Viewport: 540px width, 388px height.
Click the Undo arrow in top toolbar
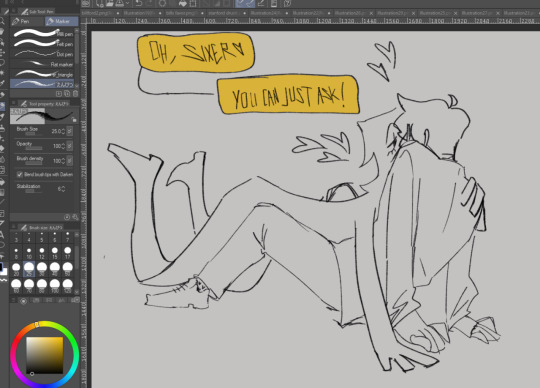[x=138, y=3]
